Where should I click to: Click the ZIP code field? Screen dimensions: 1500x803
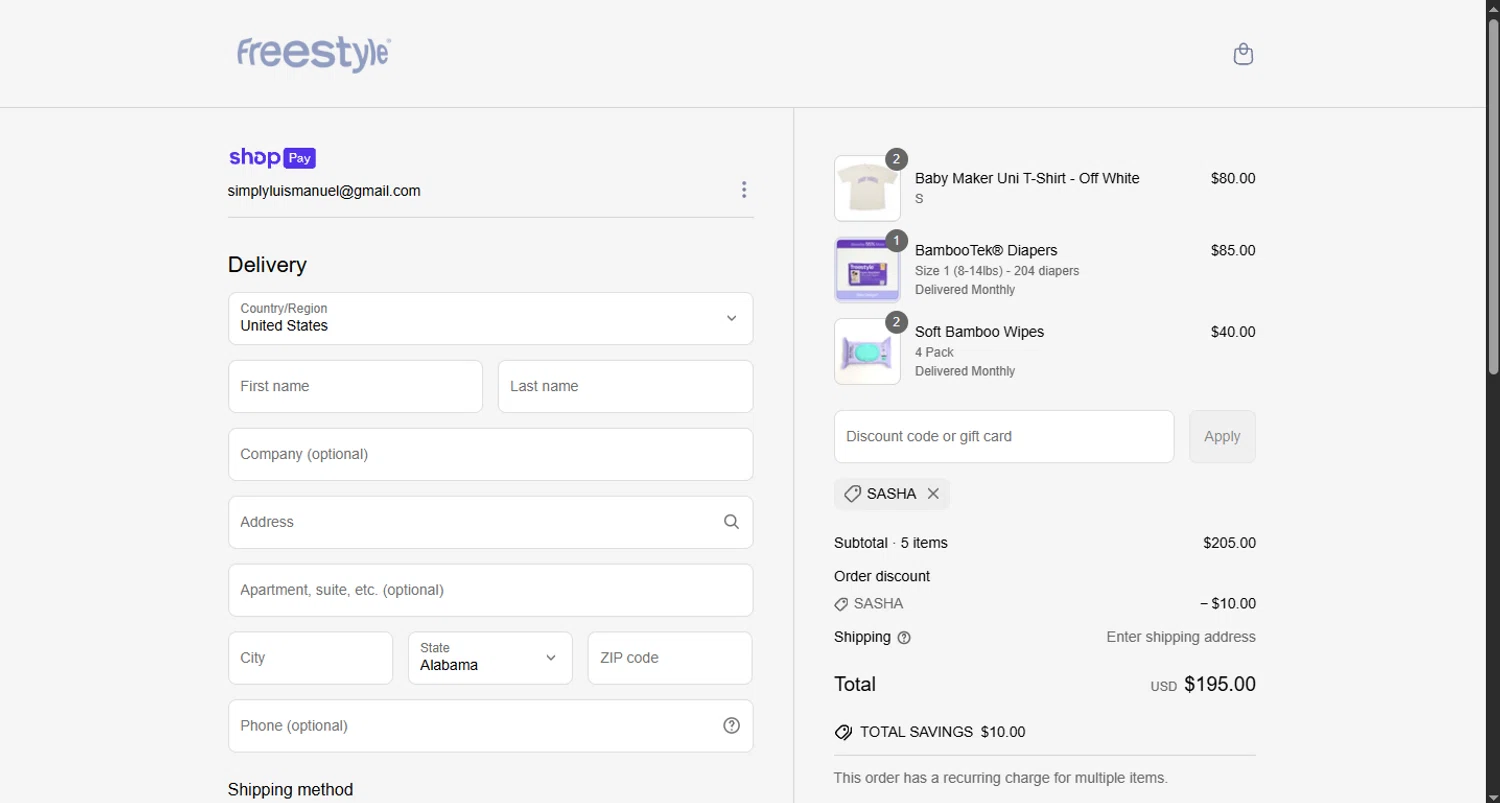pyautogui.click(x=669, y=658)
